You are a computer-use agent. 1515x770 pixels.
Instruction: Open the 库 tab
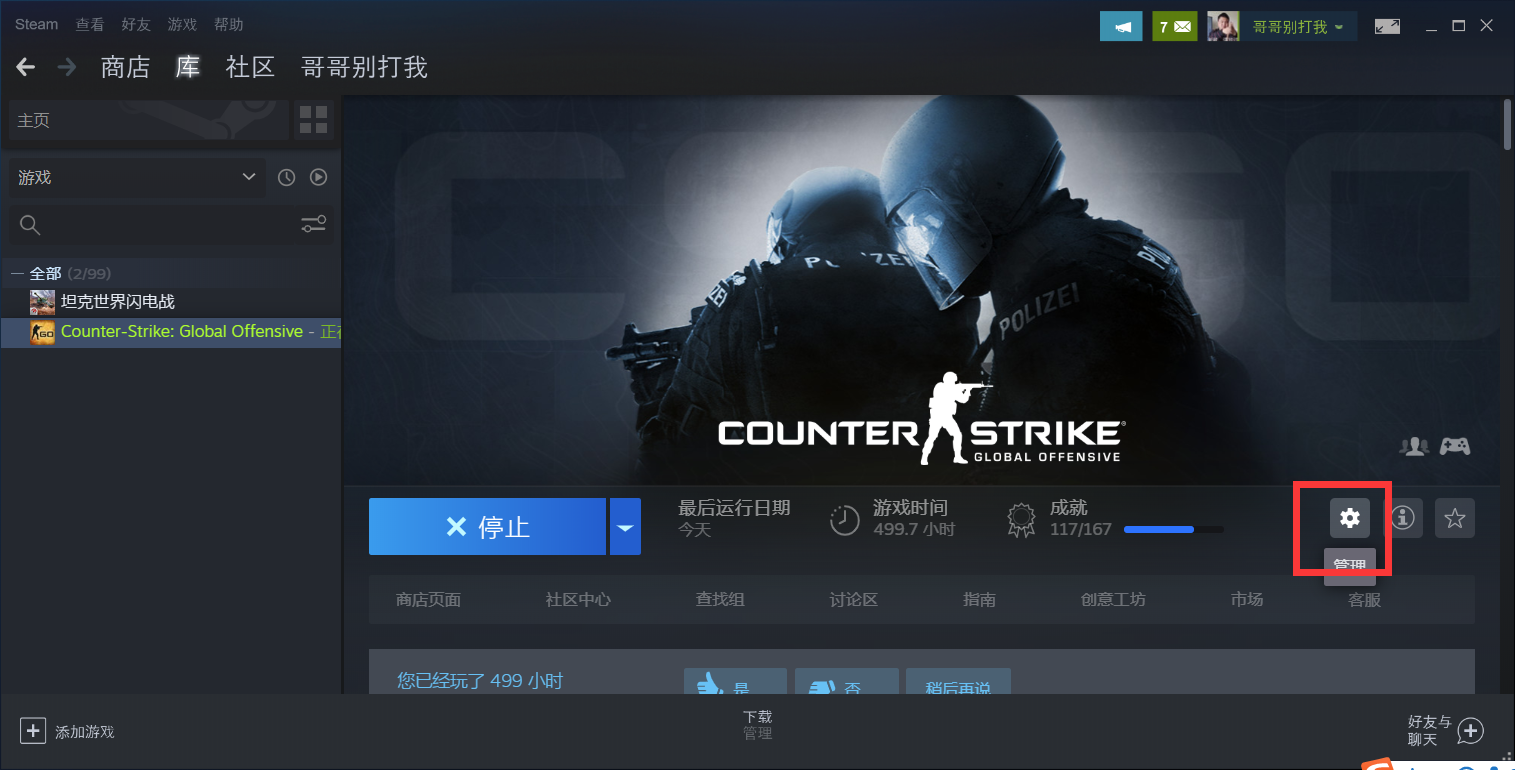pos(188,67)
